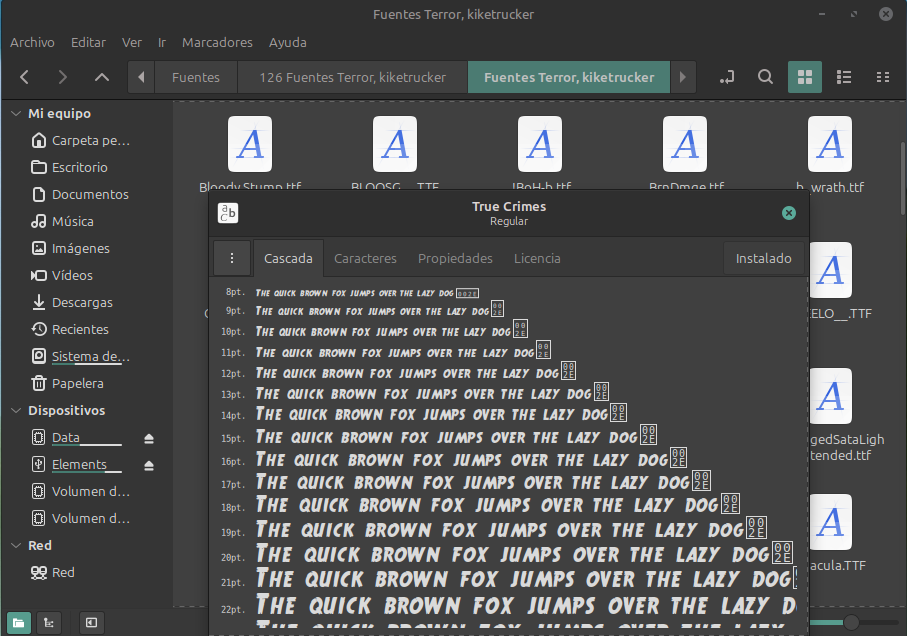Eject the Elements drive
Image resolution: width=907 pixels, height=636 pixels.
pyautogui.click(x=149, y=465)
